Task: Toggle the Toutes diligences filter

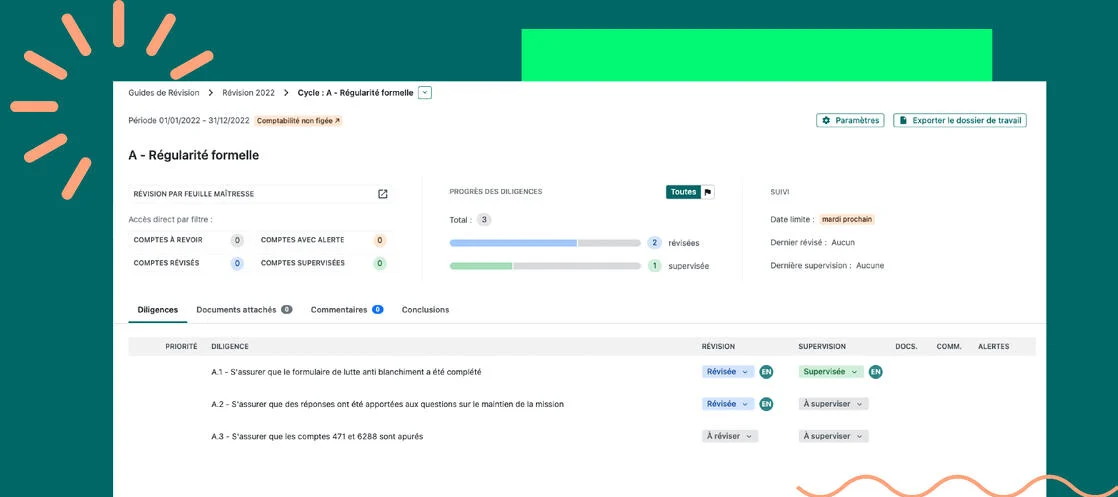Action: point(683,192)
